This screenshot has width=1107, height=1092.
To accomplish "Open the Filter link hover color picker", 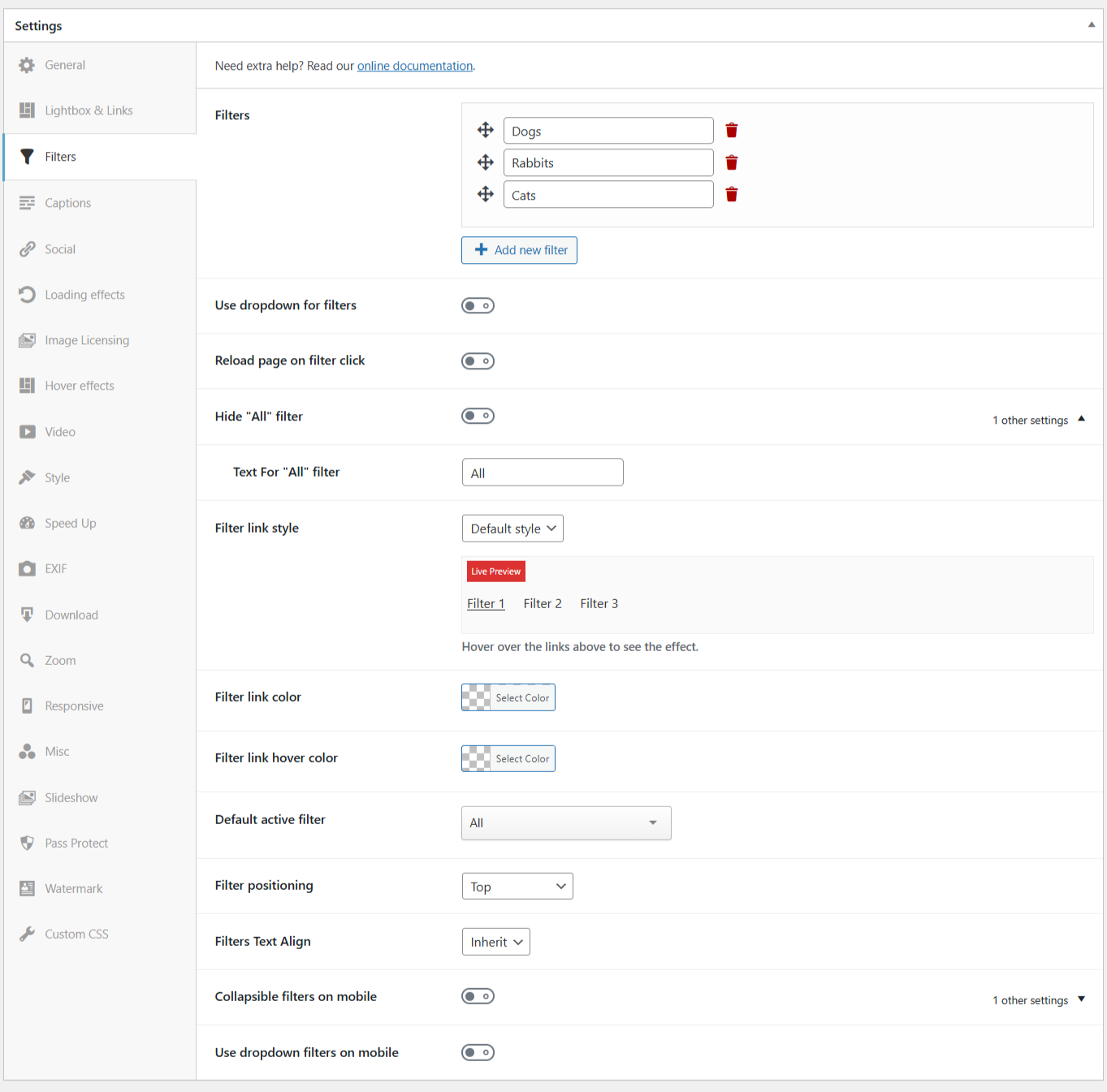I will [508, 758].
